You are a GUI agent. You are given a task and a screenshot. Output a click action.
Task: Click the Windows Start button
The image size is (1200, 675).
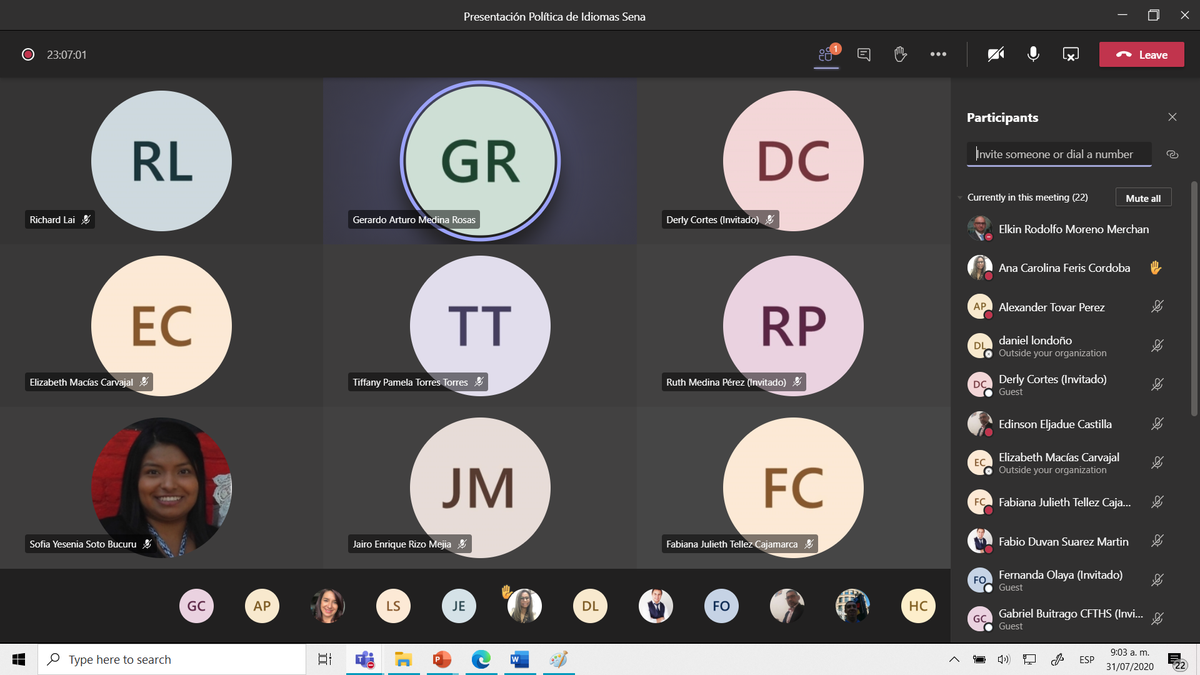18,659
